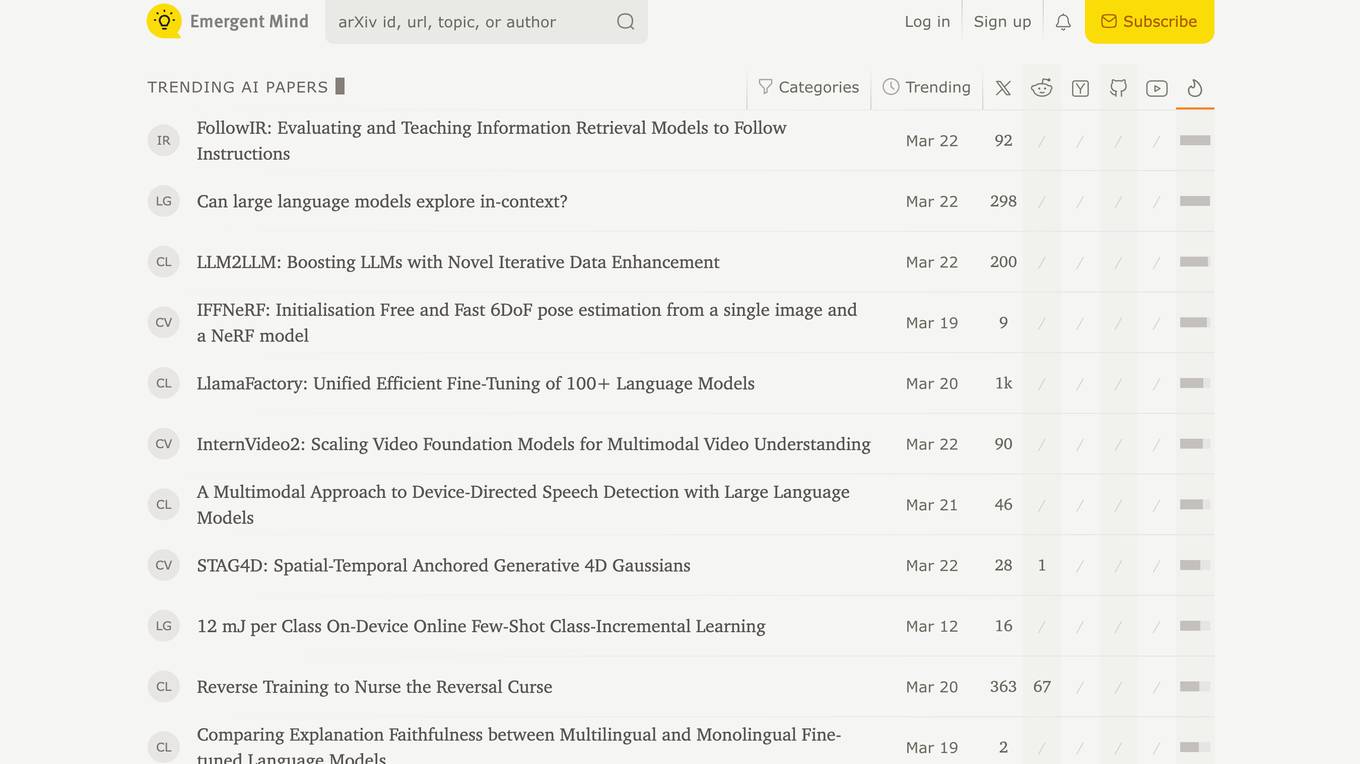Click the search magnifier icon
The height and width of the screenshot is (764, 1360).
[x=625, y=21]
